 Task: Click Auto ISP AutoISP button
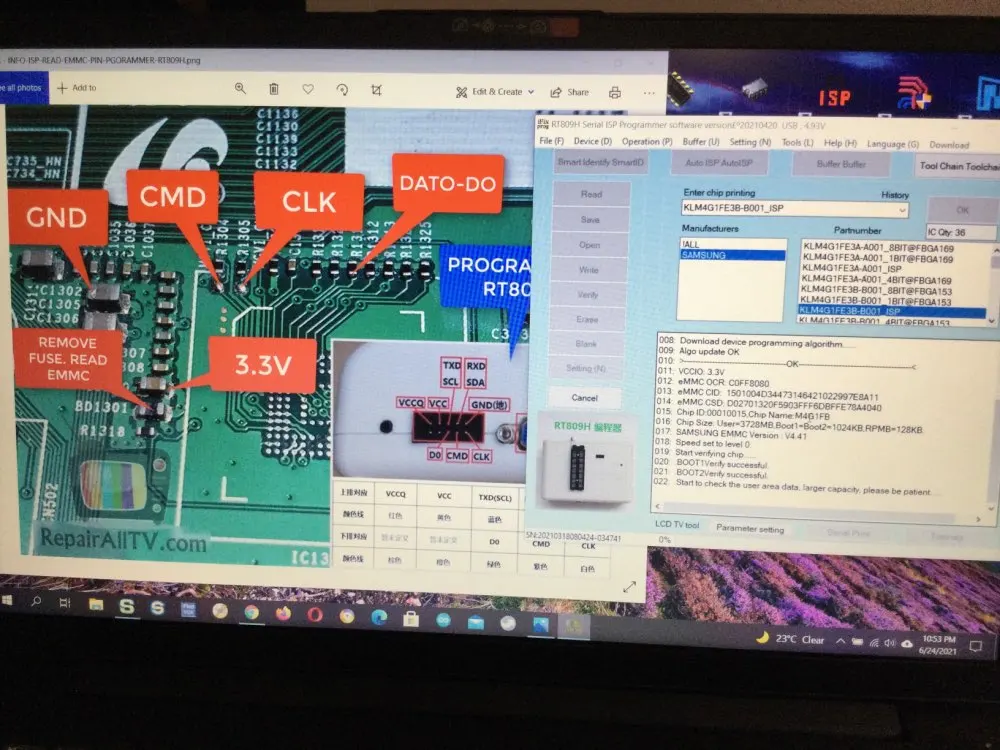719,163
